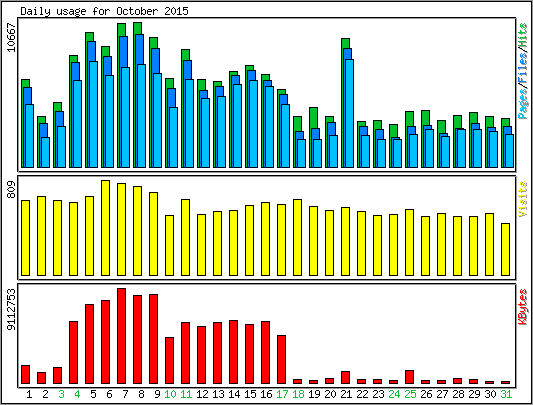Click the blue 'Files' legend label
This screenshot has width=533, height=405.
point(523,68)
